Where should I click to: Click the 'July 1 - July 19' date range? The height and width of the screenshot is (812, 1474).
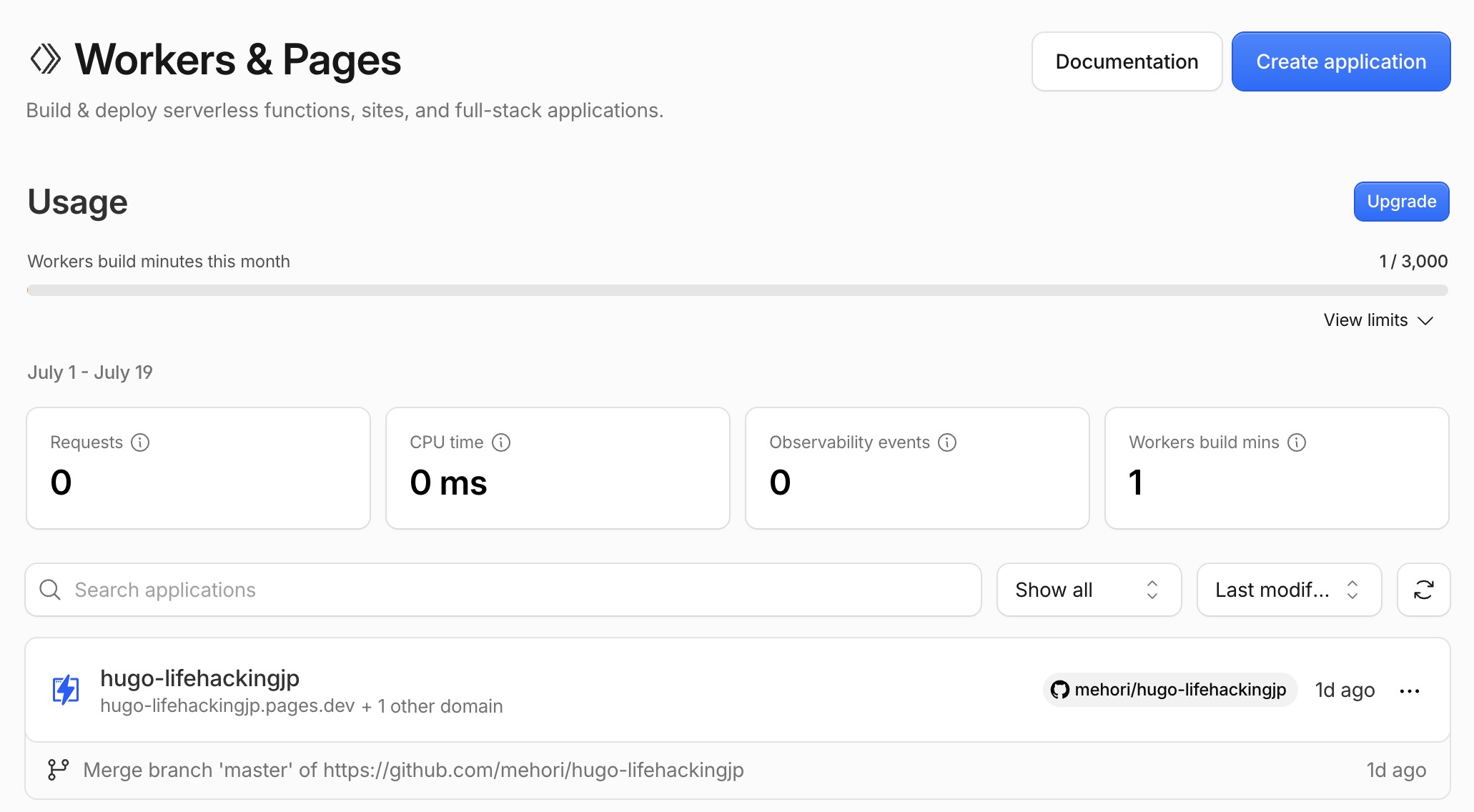point(90,372)
